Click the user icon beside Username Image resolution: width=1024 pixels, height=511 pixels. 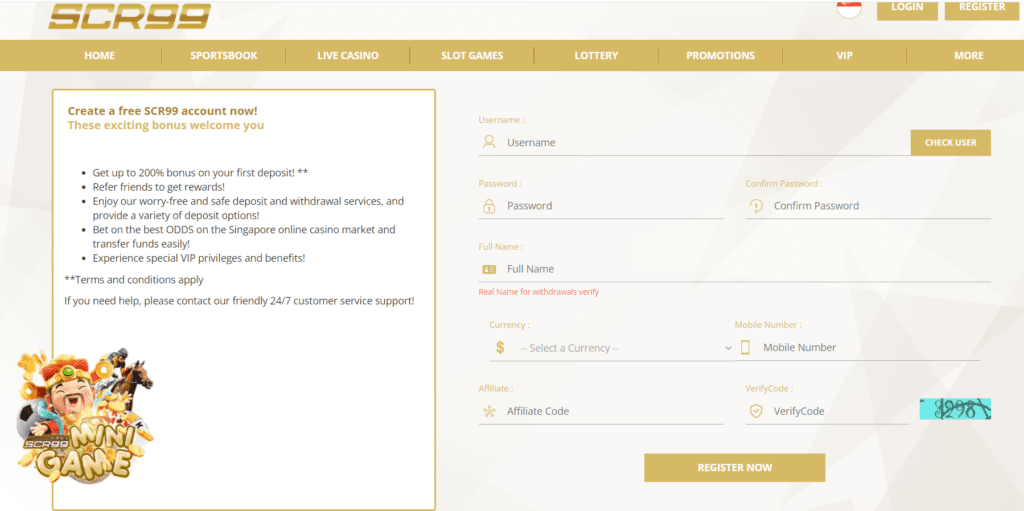pyautogui.click(x=488, y=142)
